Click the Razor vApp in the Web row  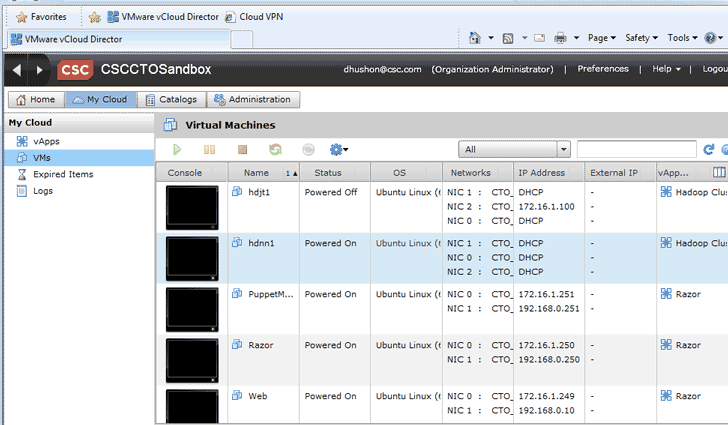(x=688, y=396)
